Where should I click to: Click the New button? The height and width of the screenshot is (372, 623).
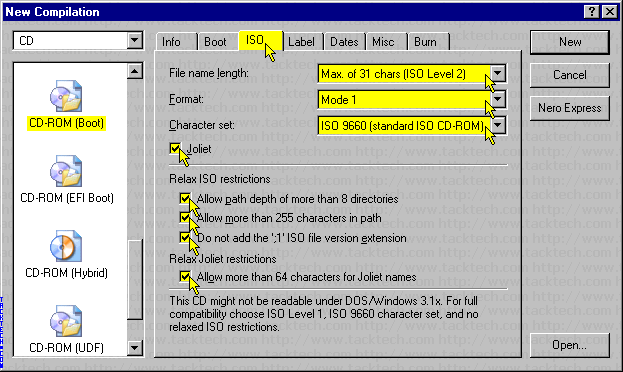569,42
